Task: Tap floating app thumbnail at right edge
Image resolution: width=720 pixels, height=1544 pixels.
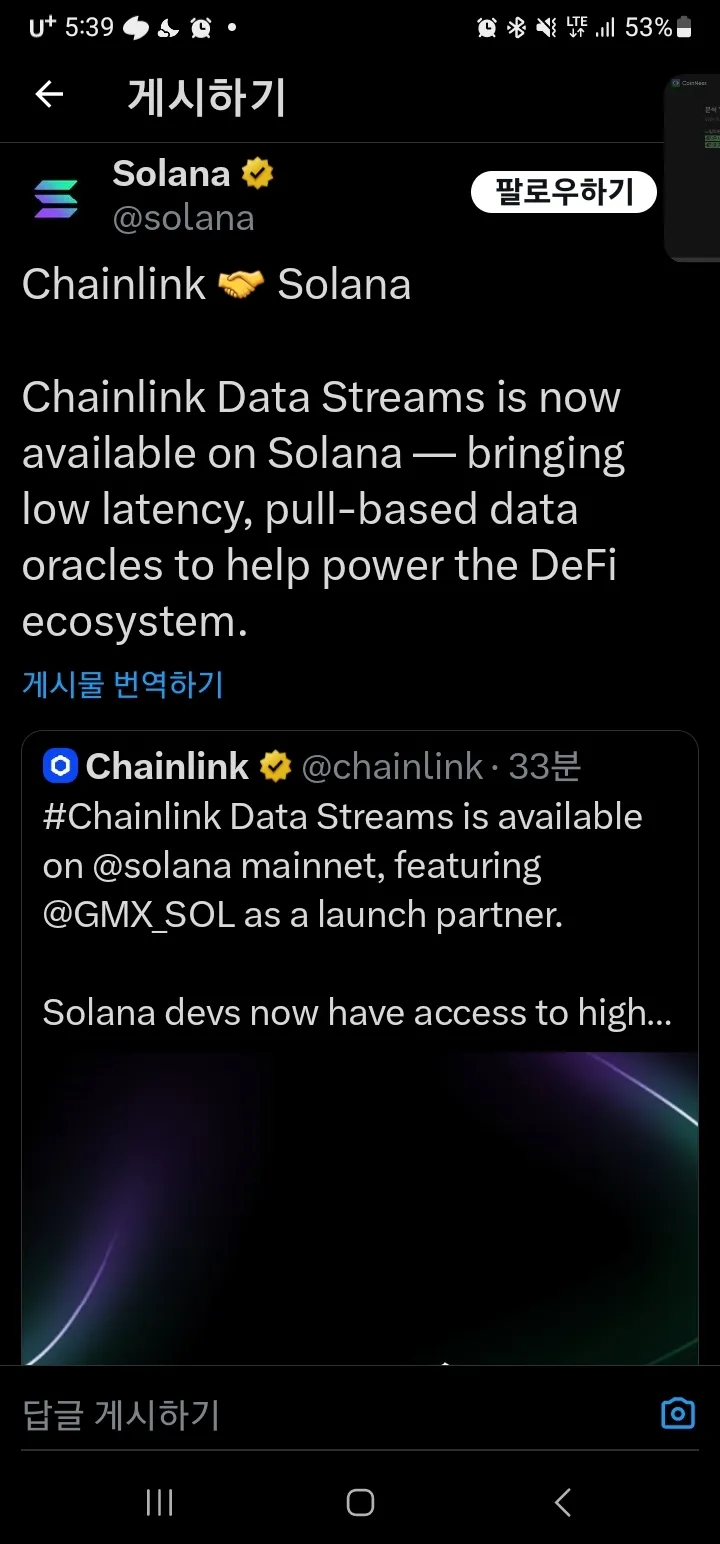Action: 693,168
